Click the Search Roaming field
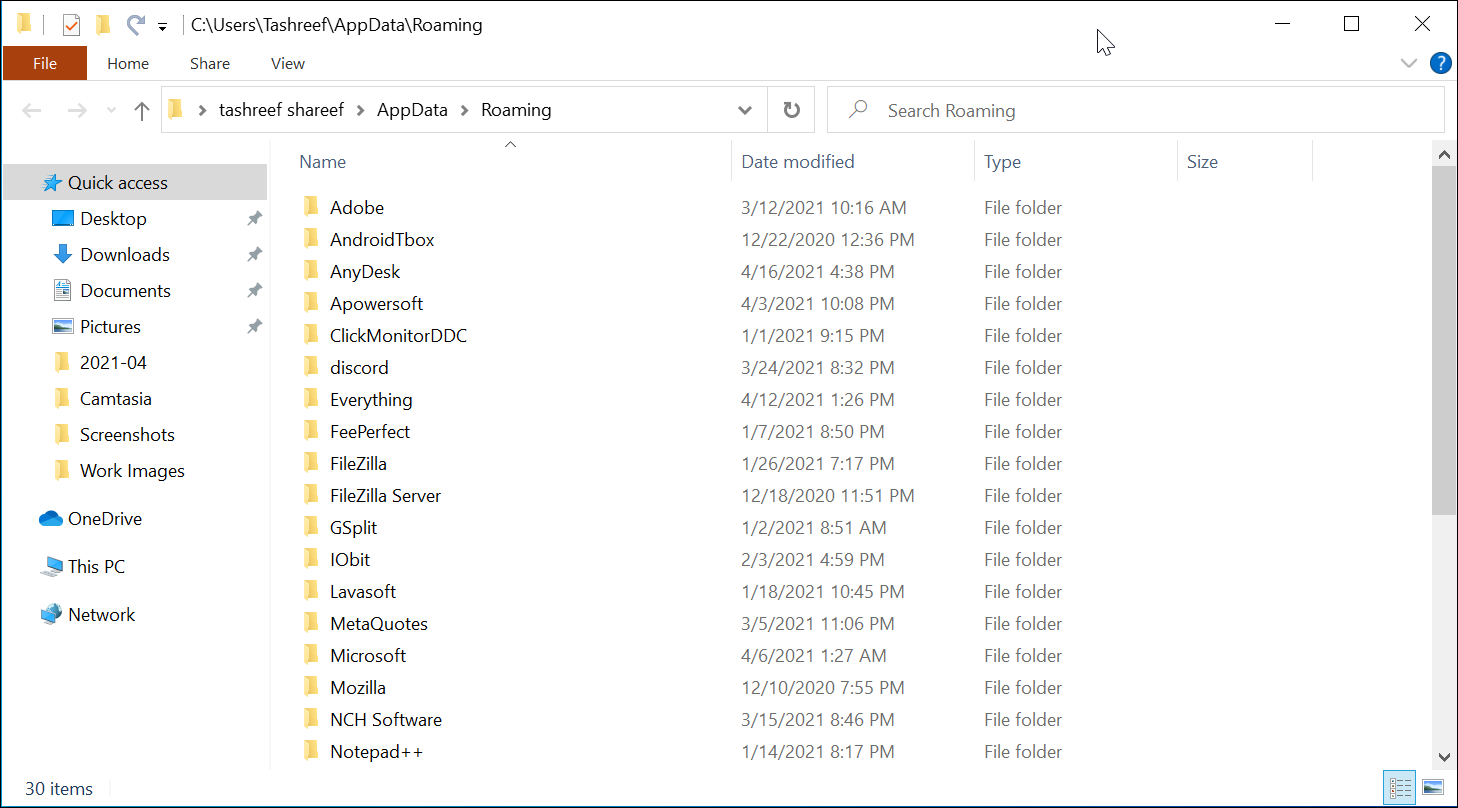The image size is (1458, 808). click(1135, 110)
